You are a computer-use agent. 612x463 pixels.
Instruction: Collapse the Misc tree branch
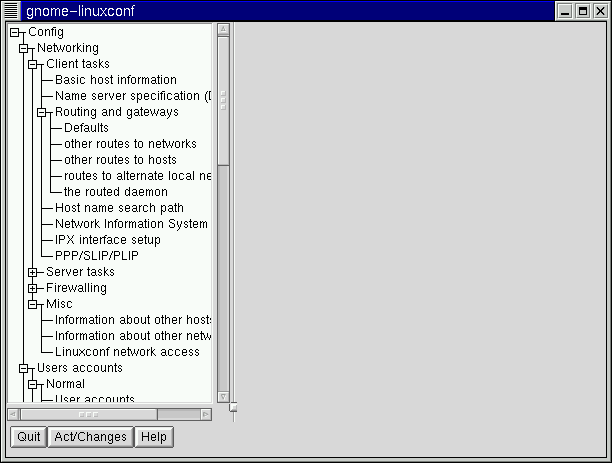[33, 304]
